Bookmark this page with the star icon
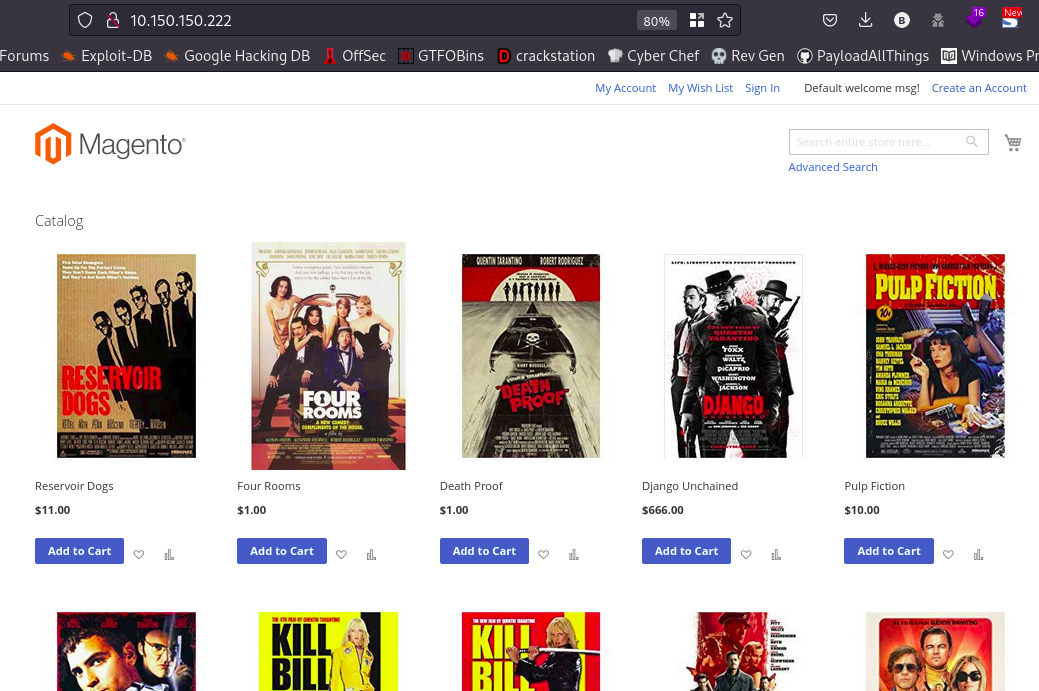 [x=725, y=21]
